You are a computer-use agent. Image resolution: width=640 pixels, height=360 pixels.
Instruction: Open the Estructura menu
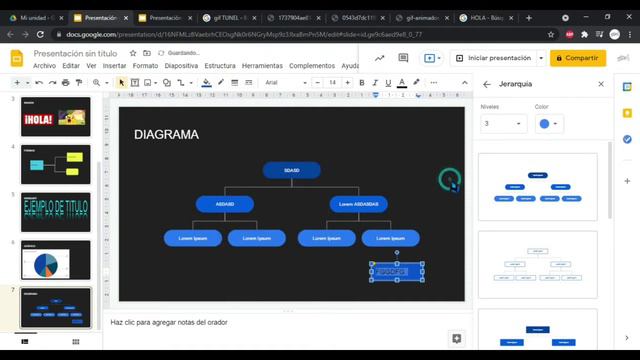(x=220, y=66)
